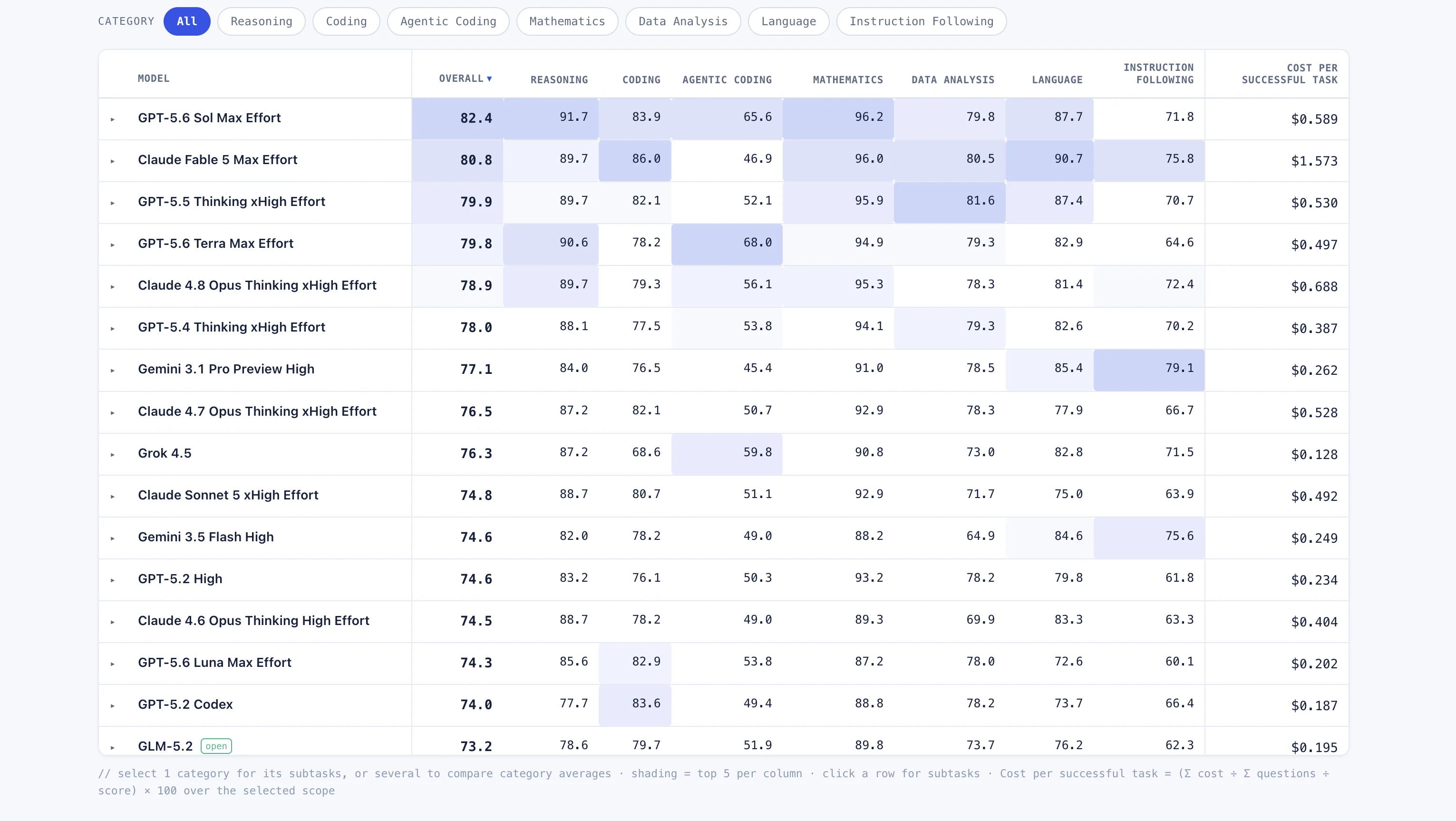Expand the Claude Fable 5 Max Effort row
Screen dimensions: 1456x821
point(113,161)
